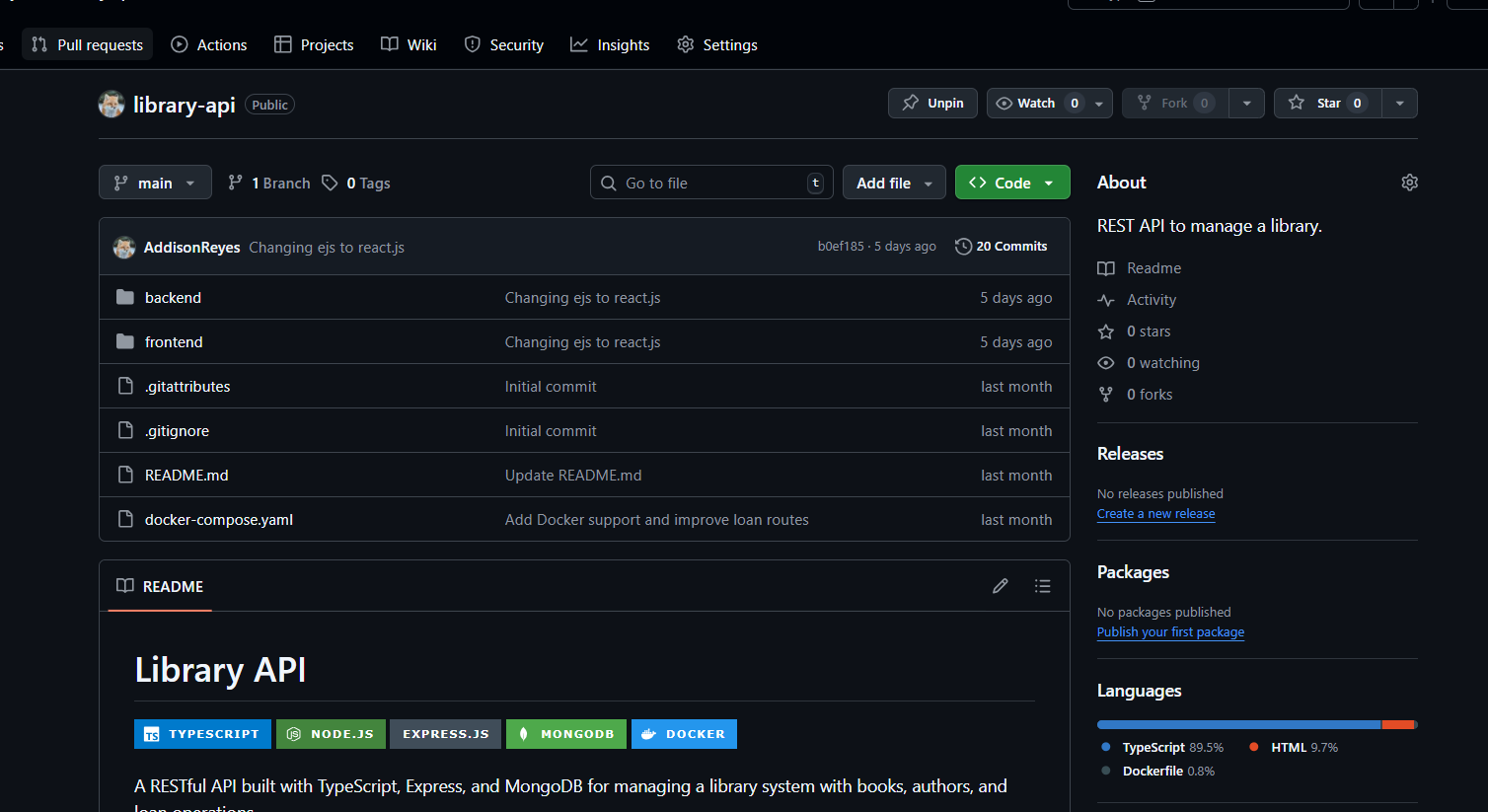Screen dimensions: 1488x812
Task: Click AddisonReyes profile avatar
Action: pyautogui.click(x=123, y=247)
